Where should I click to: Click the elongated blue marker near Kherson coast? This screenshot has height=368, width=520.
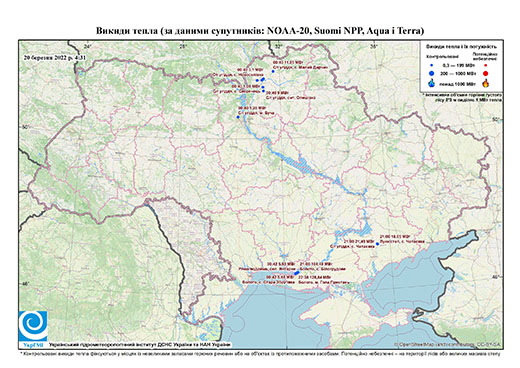pyautogui.click(x=296, y=273)
